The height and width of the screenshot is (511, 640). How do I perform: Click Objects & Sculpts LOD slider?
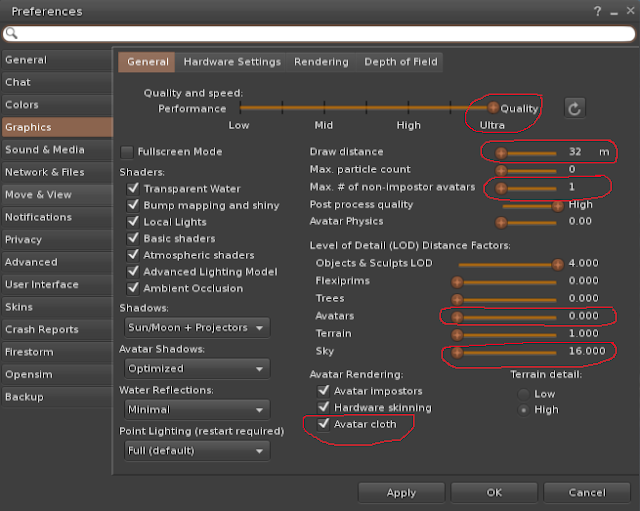(x=511, y=264)
